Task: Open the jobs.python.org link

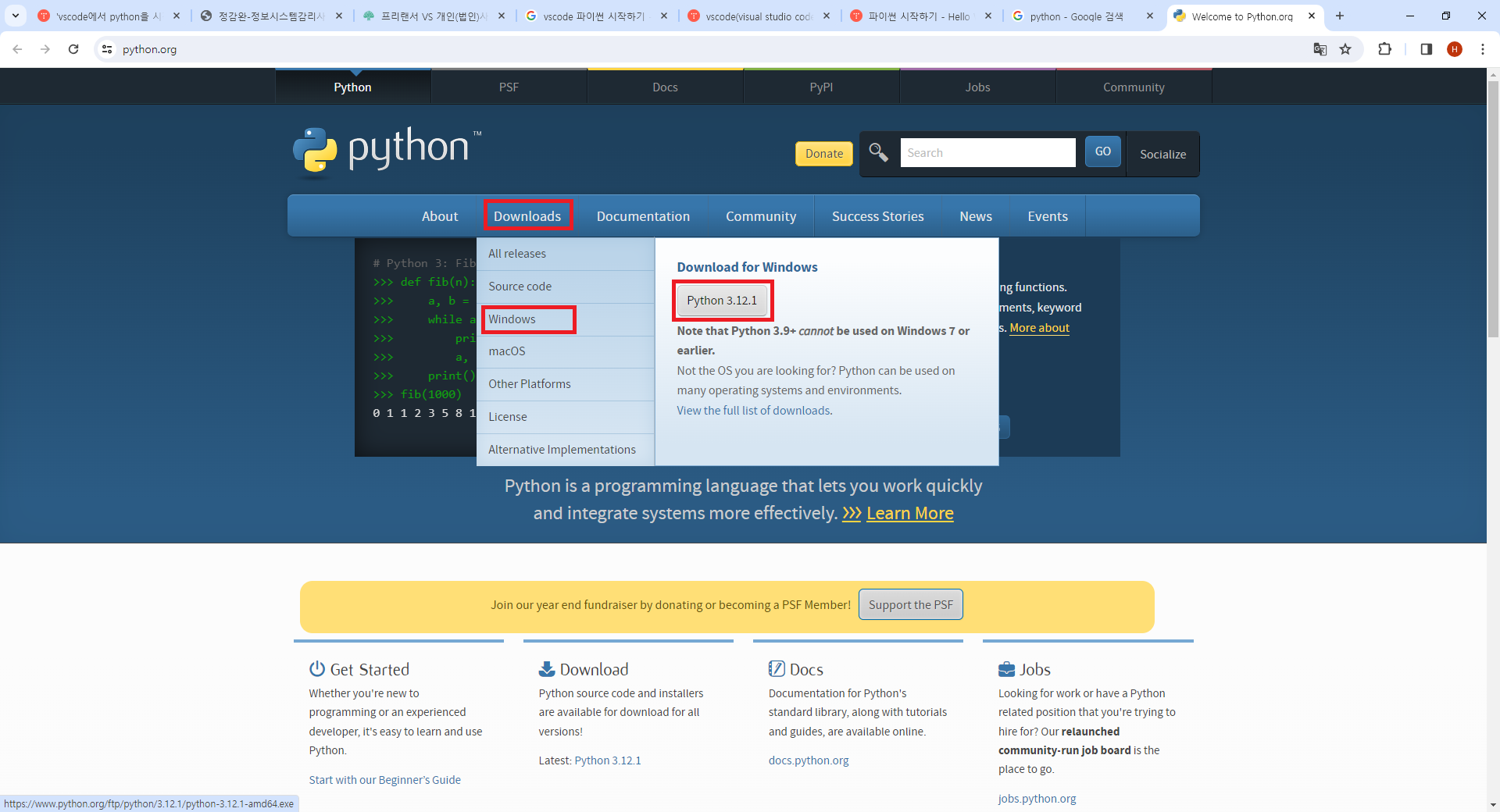Action: tap(1037, 799)
